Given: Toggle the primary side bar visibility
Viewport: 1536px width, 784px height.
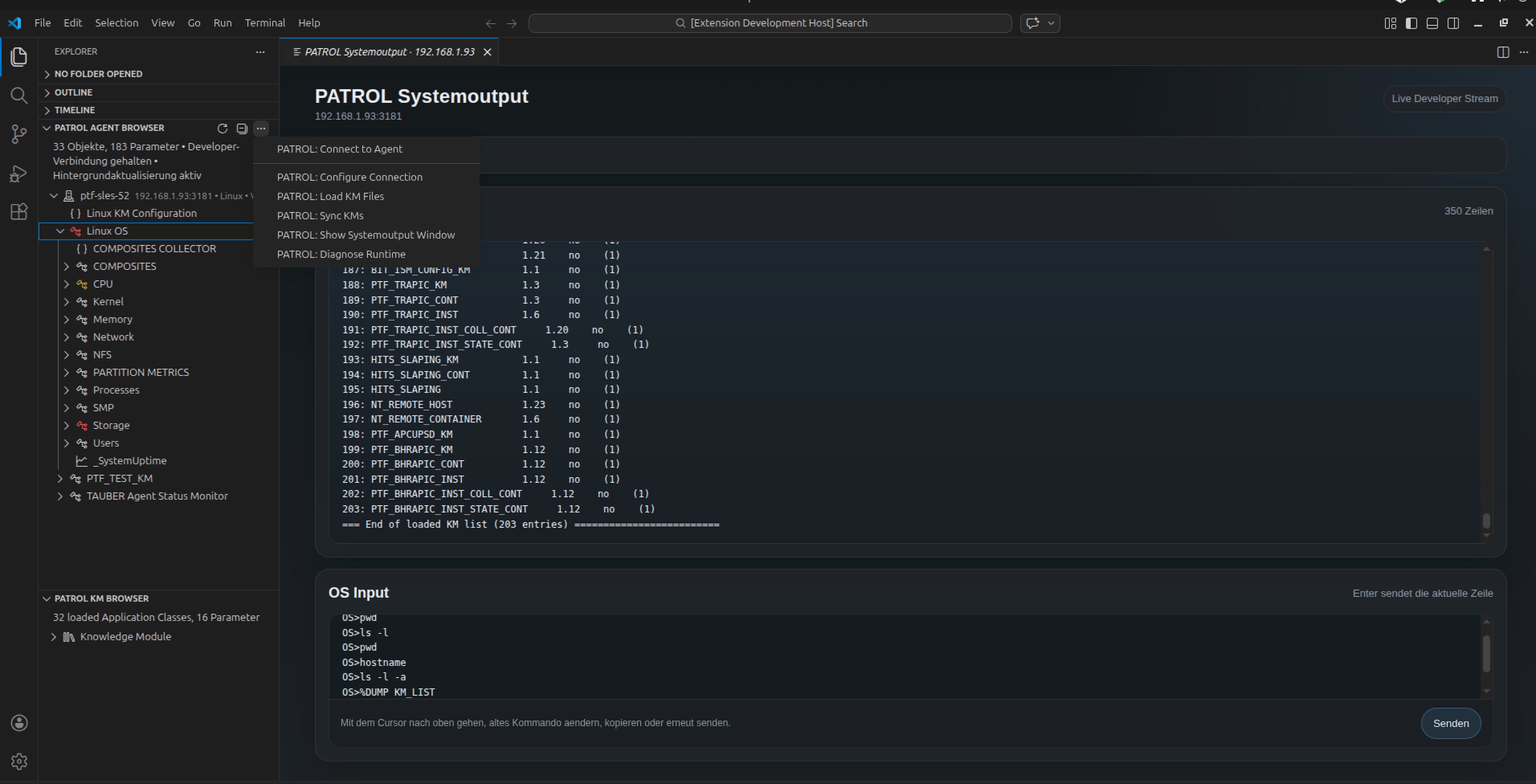Looking at the screenshot, I should [x=1411, y=23].
